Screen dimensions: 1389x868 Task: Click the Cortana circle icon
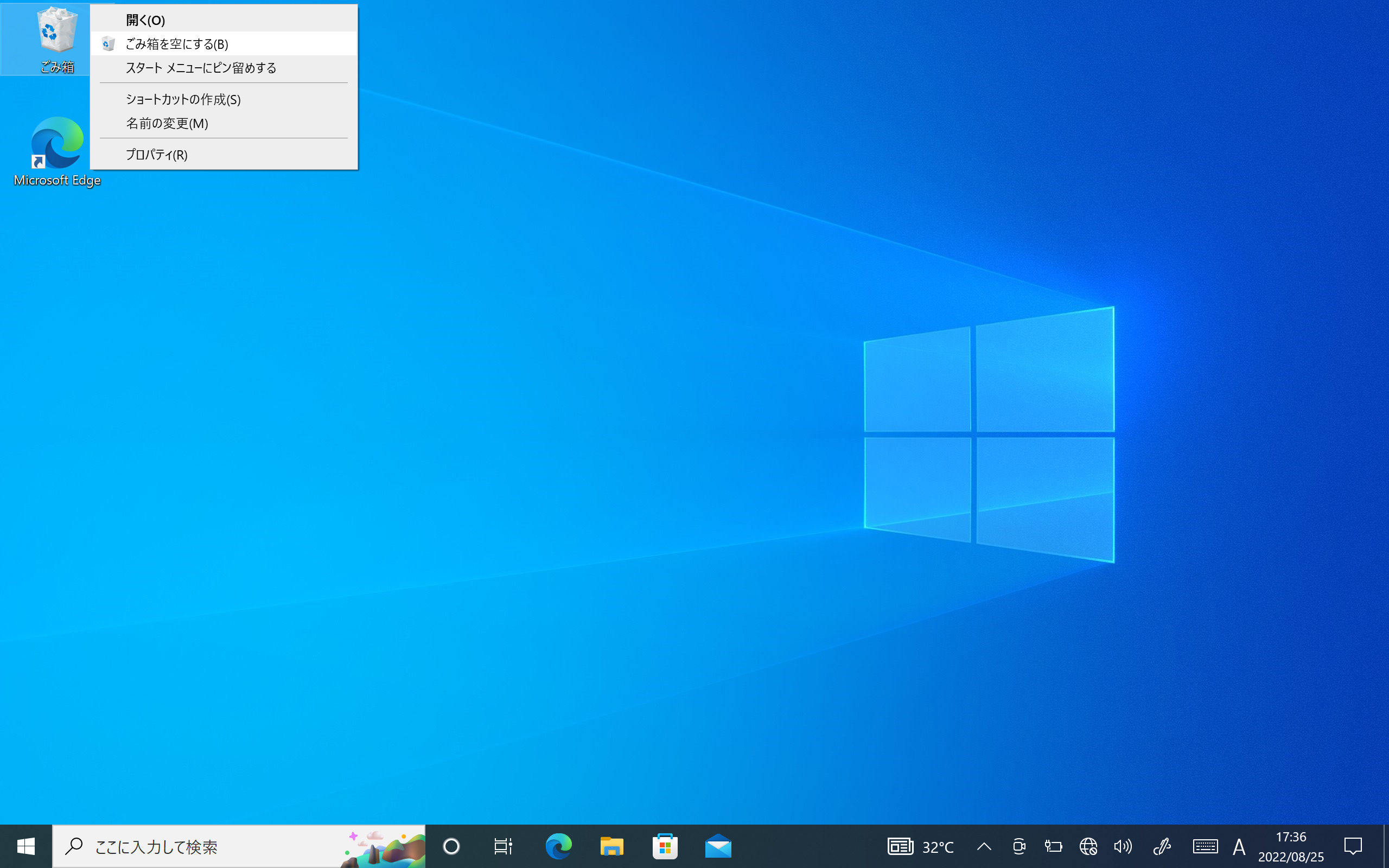click(451, 846)
